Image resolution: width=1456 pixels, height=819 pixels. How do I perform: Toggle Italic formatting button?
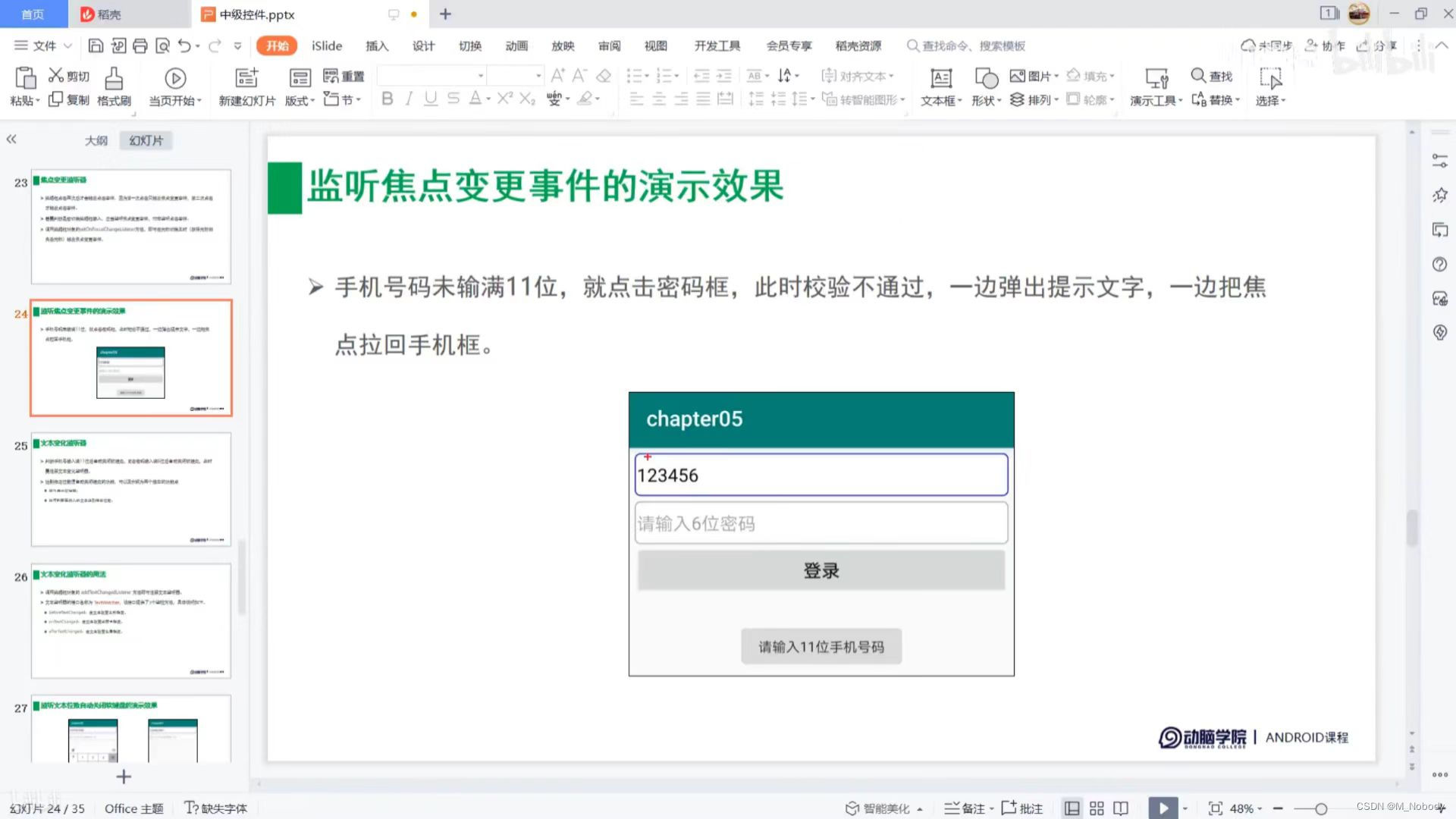[x=409, y=99]
